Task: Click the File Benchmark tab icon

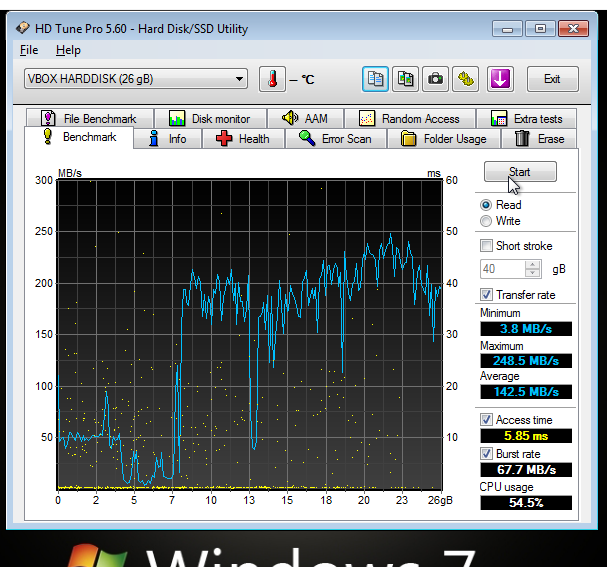Action: [x=48, y=118]
